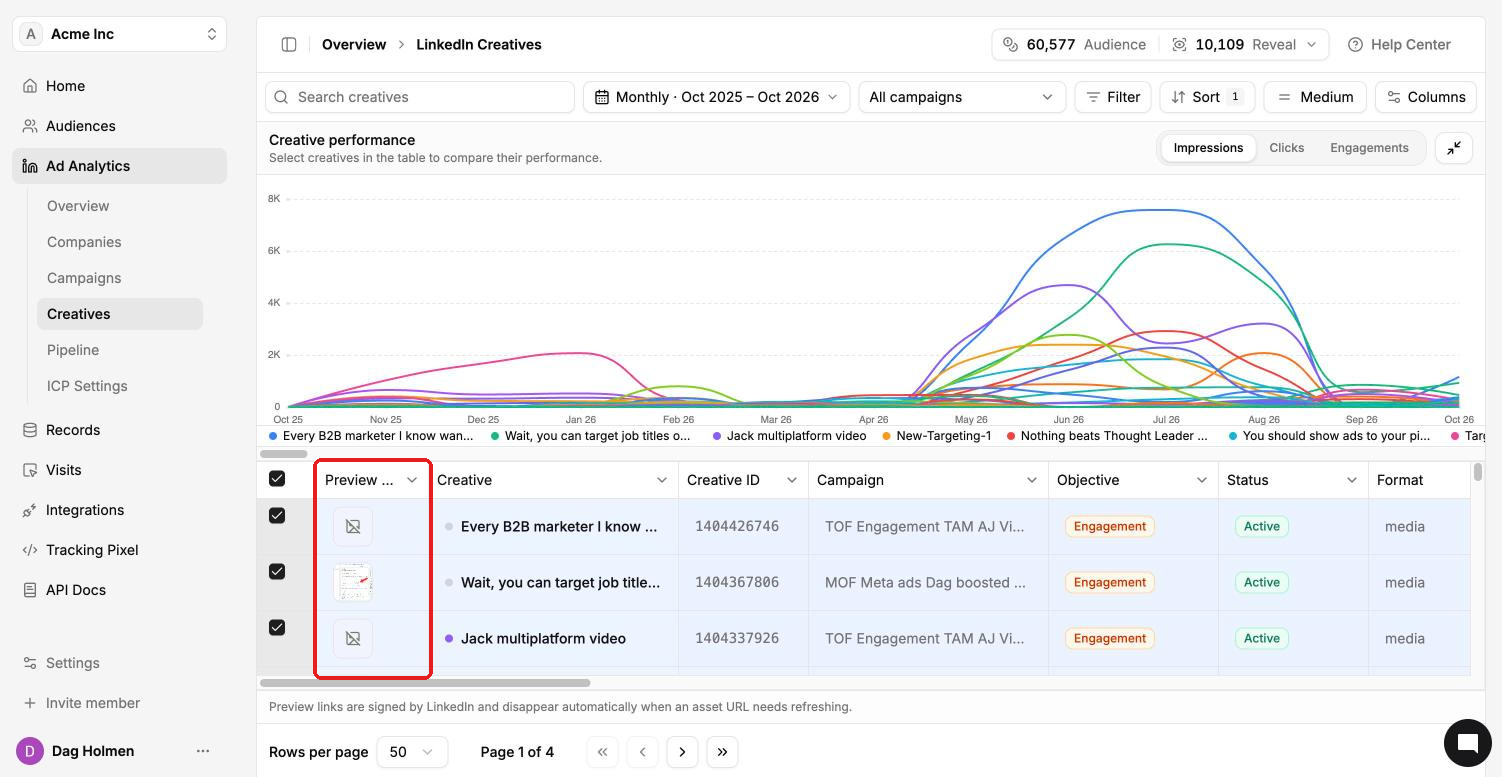
Task: Uncheck the Every B2B marketer row checkbox
Action: (x=277, y=516)
